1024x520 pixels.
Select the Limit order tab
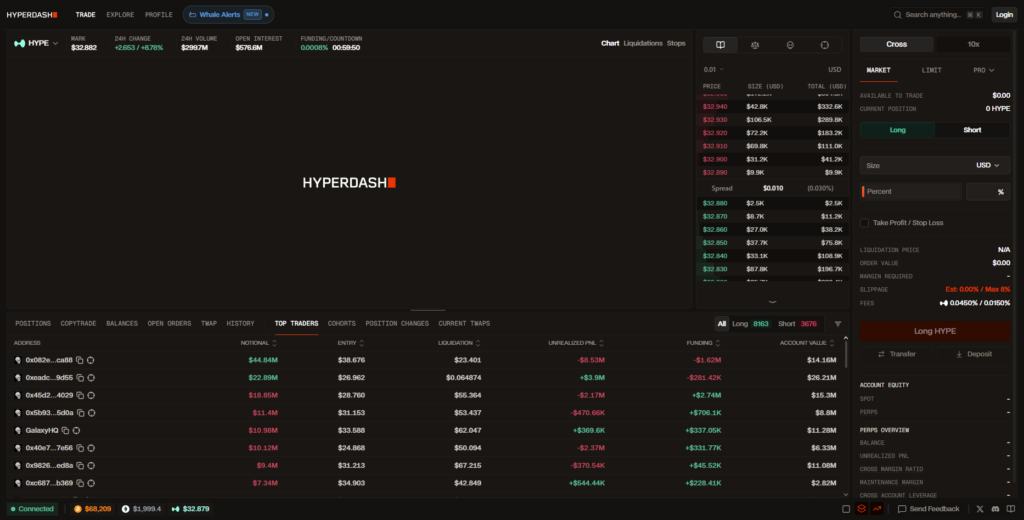coord(931,70)
